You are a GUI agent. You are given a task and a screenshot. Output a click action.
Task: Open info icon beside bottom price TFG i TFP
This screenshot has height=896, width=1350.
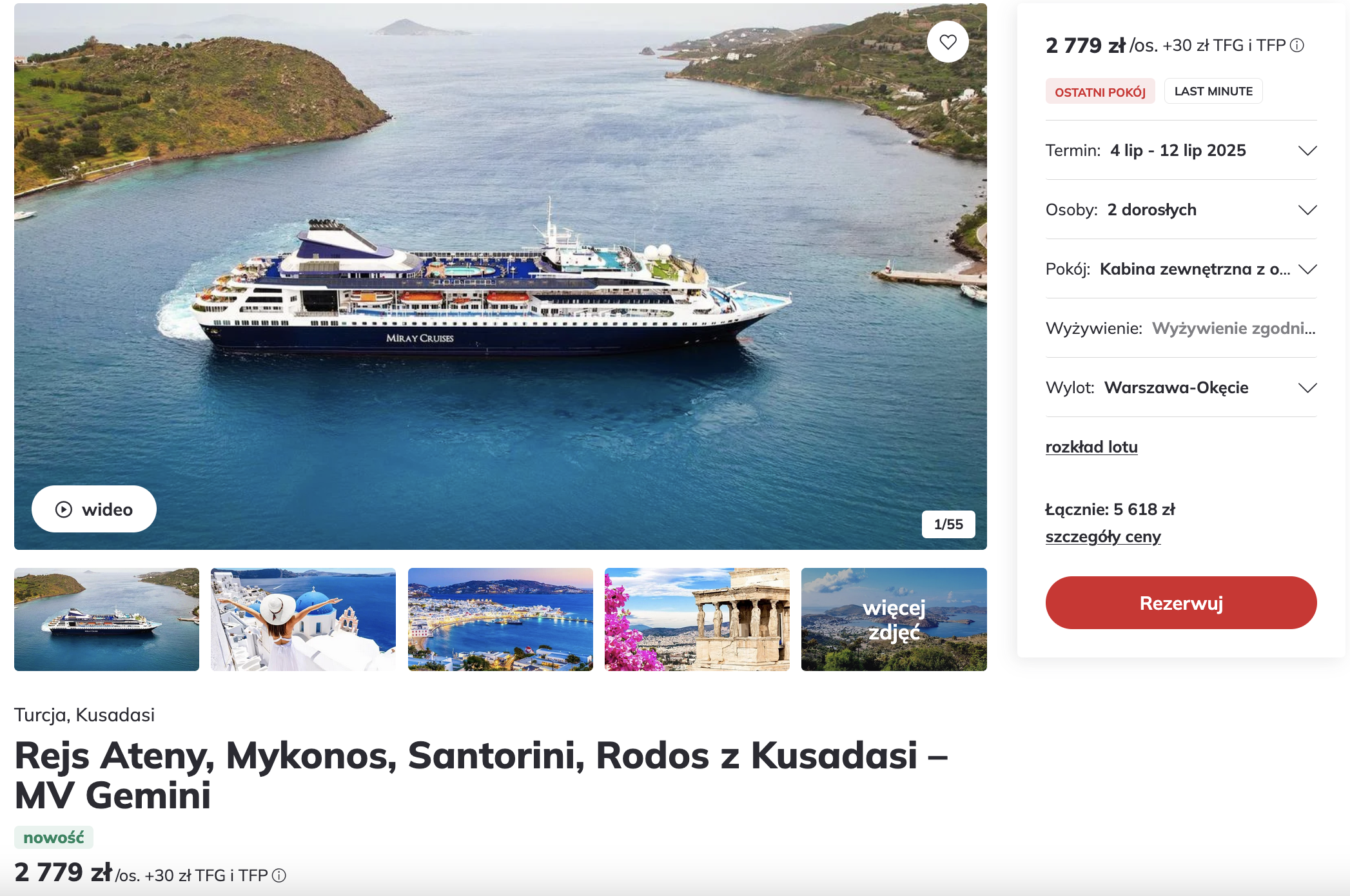(279, 875)
